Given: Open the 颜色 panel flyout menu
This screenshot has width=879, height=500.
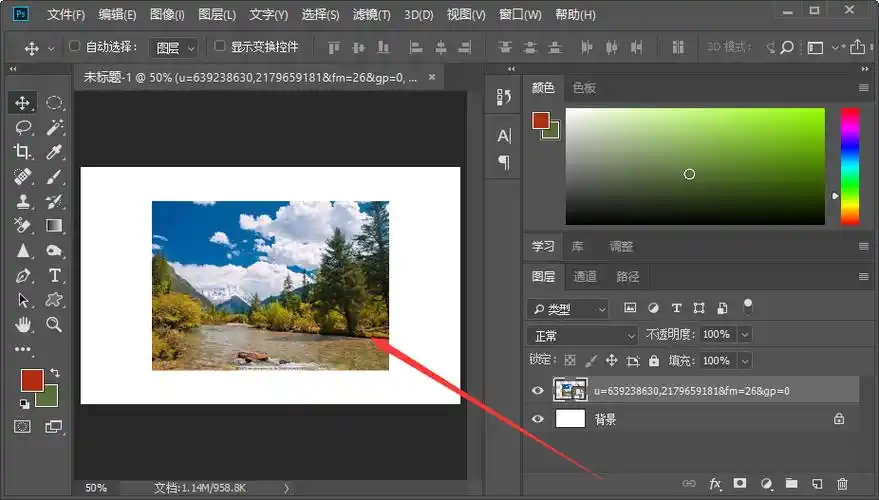Looking at the screenshot, I should pos(863,88).
